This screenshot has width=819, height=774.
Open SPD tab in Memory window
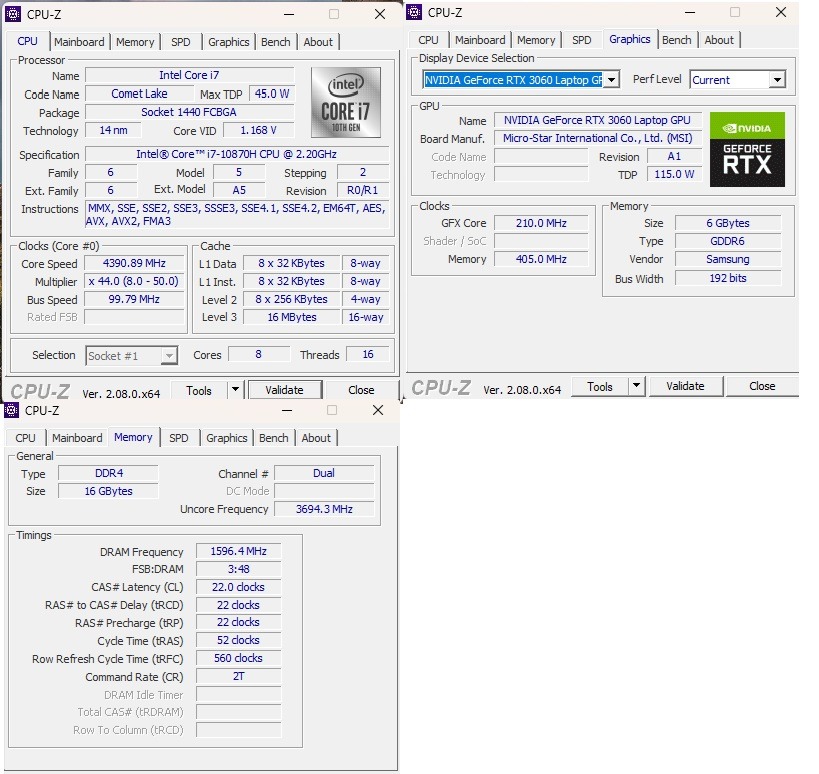point(179,438)
